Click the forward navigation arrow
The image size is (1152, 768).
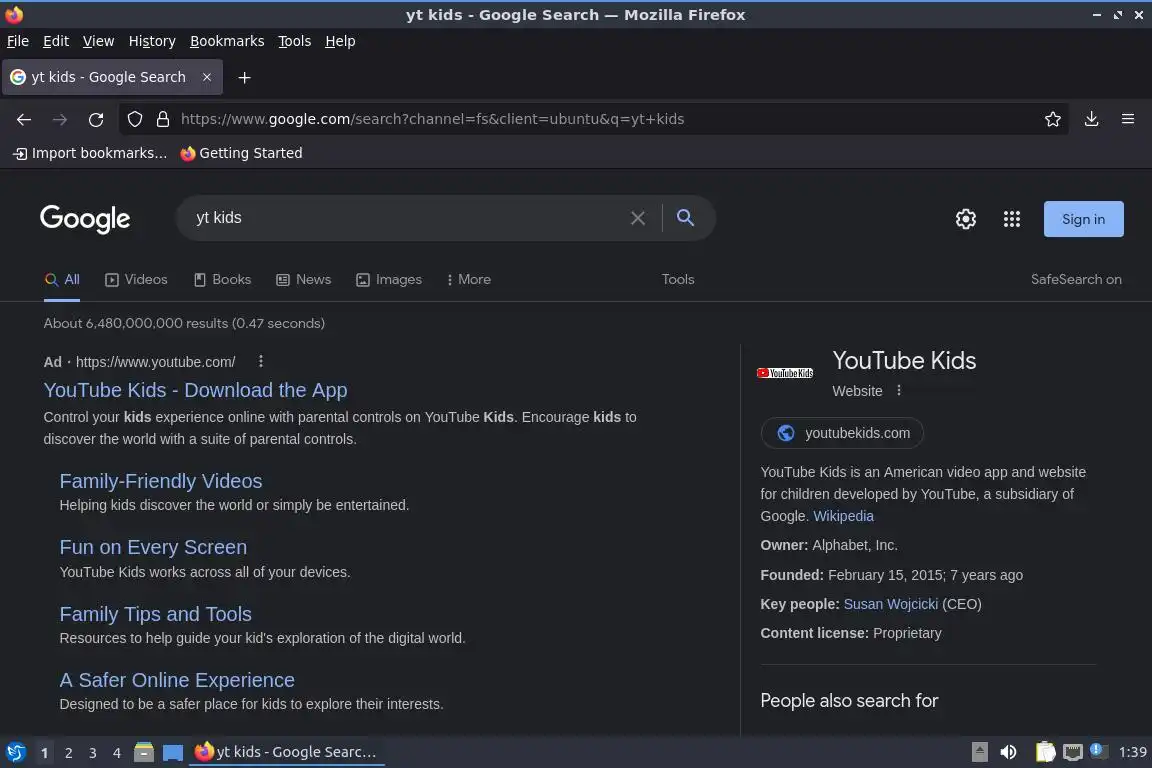point(60,119)
